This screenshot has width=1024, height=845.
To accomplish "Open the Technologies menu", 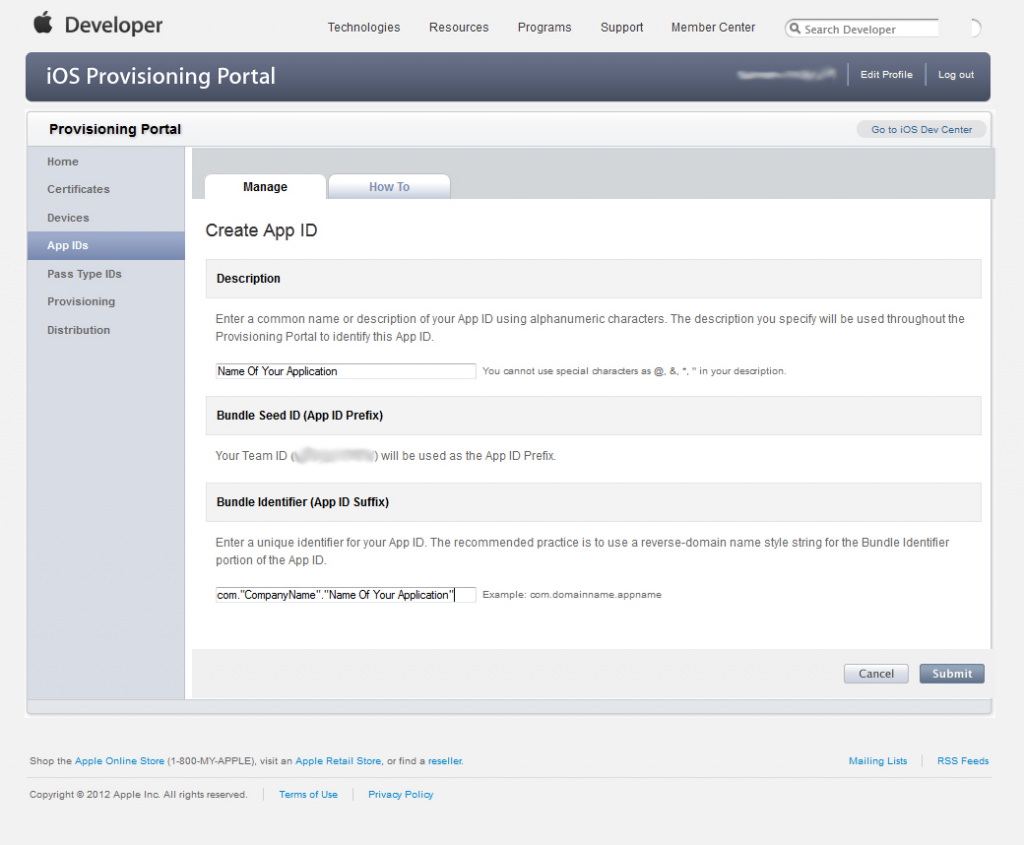I will (364, 27).
